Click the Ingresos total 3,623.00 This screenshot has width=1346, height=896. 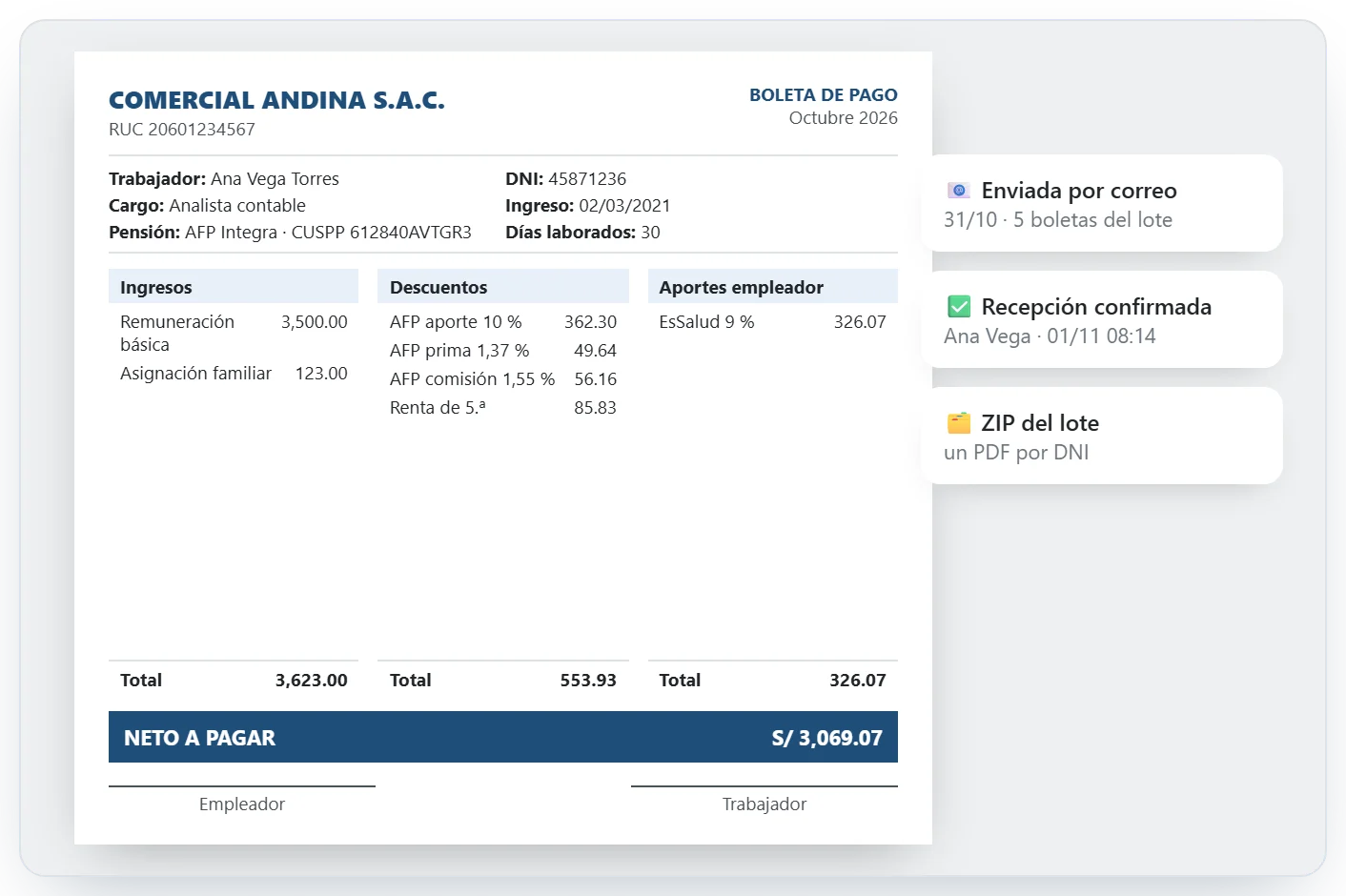click(x=312, y=681)
